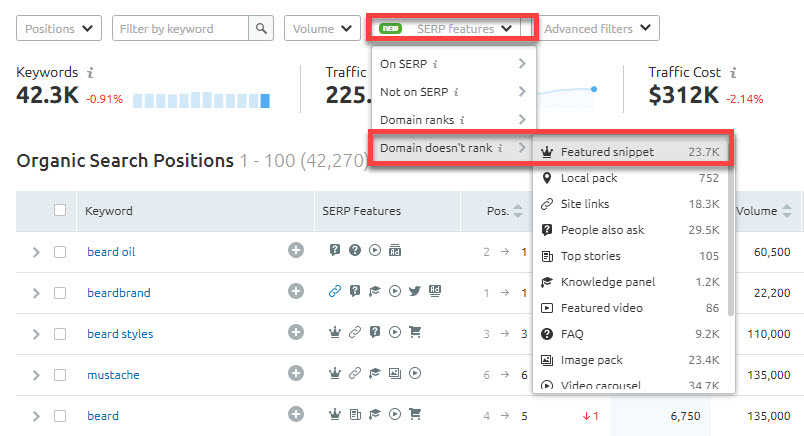804x436 pixels.
Task: Click the search magnifier icon in keyword filter
Action: coord(262,29)
